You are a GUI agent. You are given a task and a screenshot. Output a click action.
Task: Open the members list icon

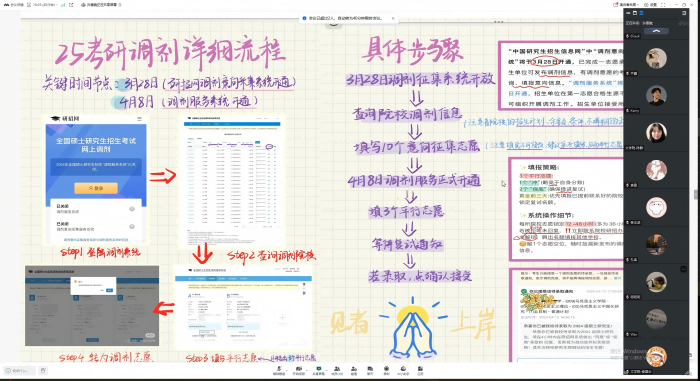click(x=337, y=370)
